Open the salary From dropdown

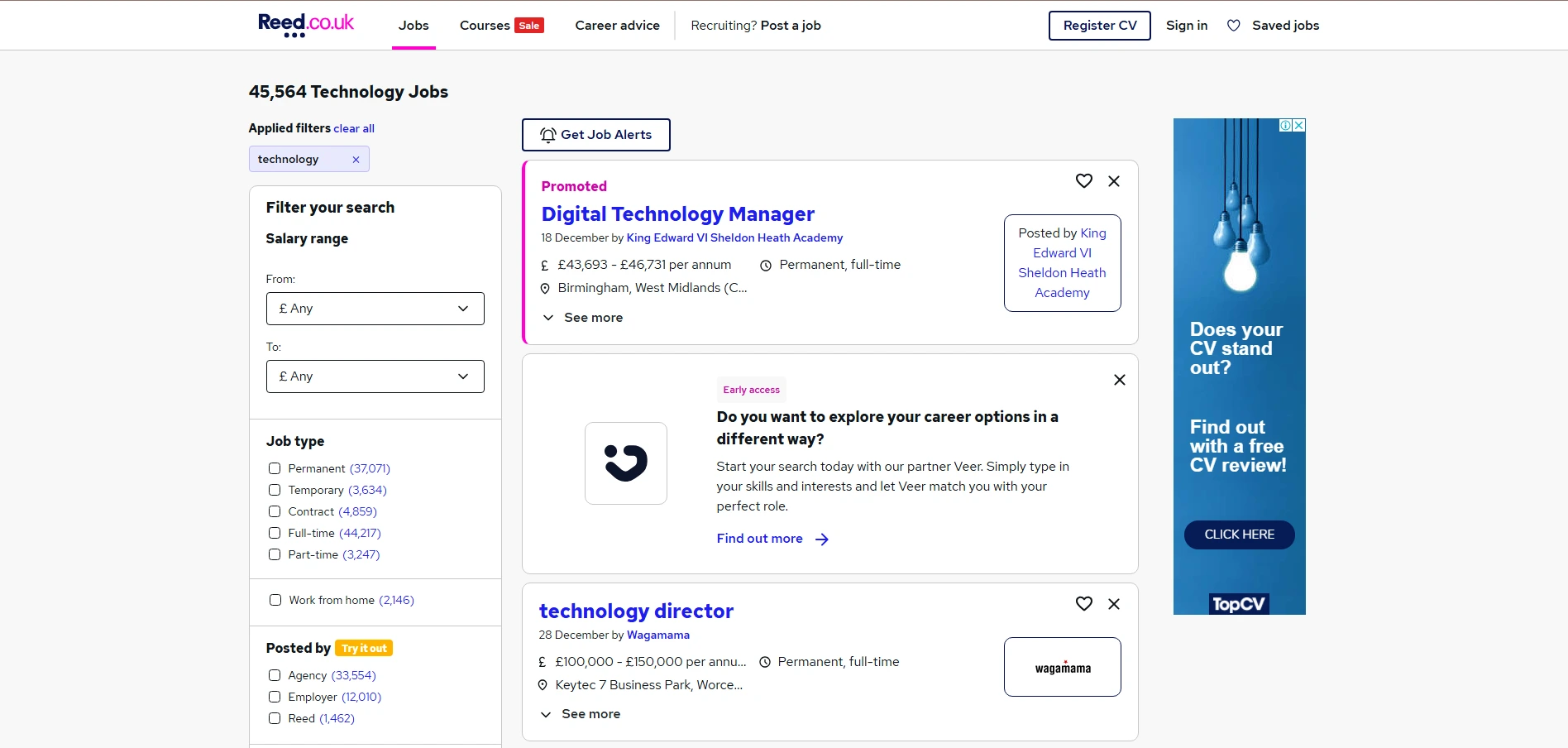pyautogui.click(x=375, y=309)
